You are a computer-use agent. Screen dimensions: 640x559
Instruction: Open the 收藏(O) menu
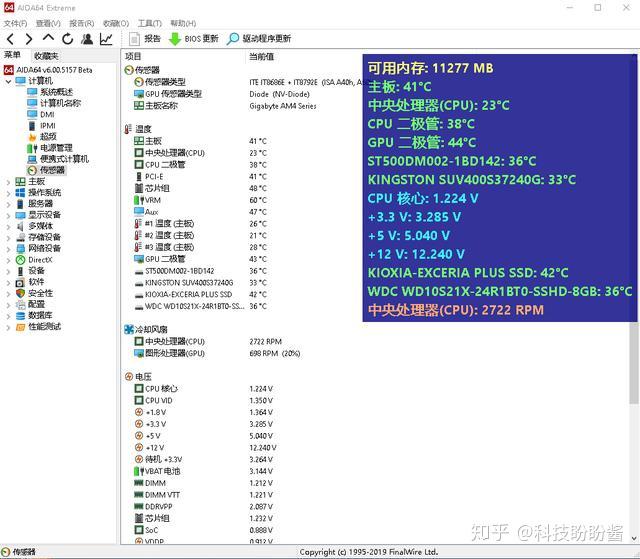pos(116,23)
